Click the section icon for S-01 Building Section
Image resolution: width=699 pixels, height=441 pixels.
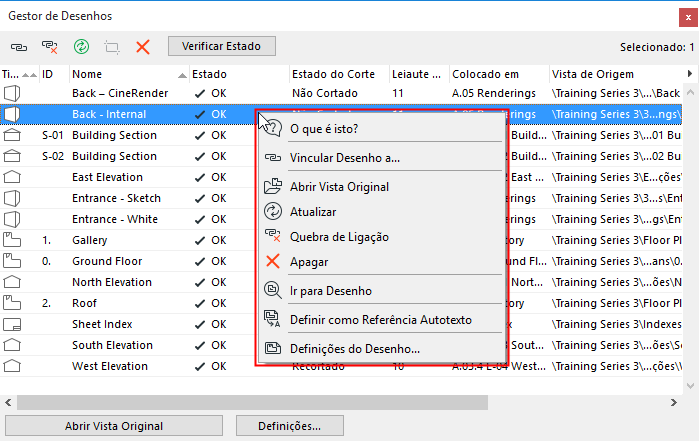[x=12, y=135]
